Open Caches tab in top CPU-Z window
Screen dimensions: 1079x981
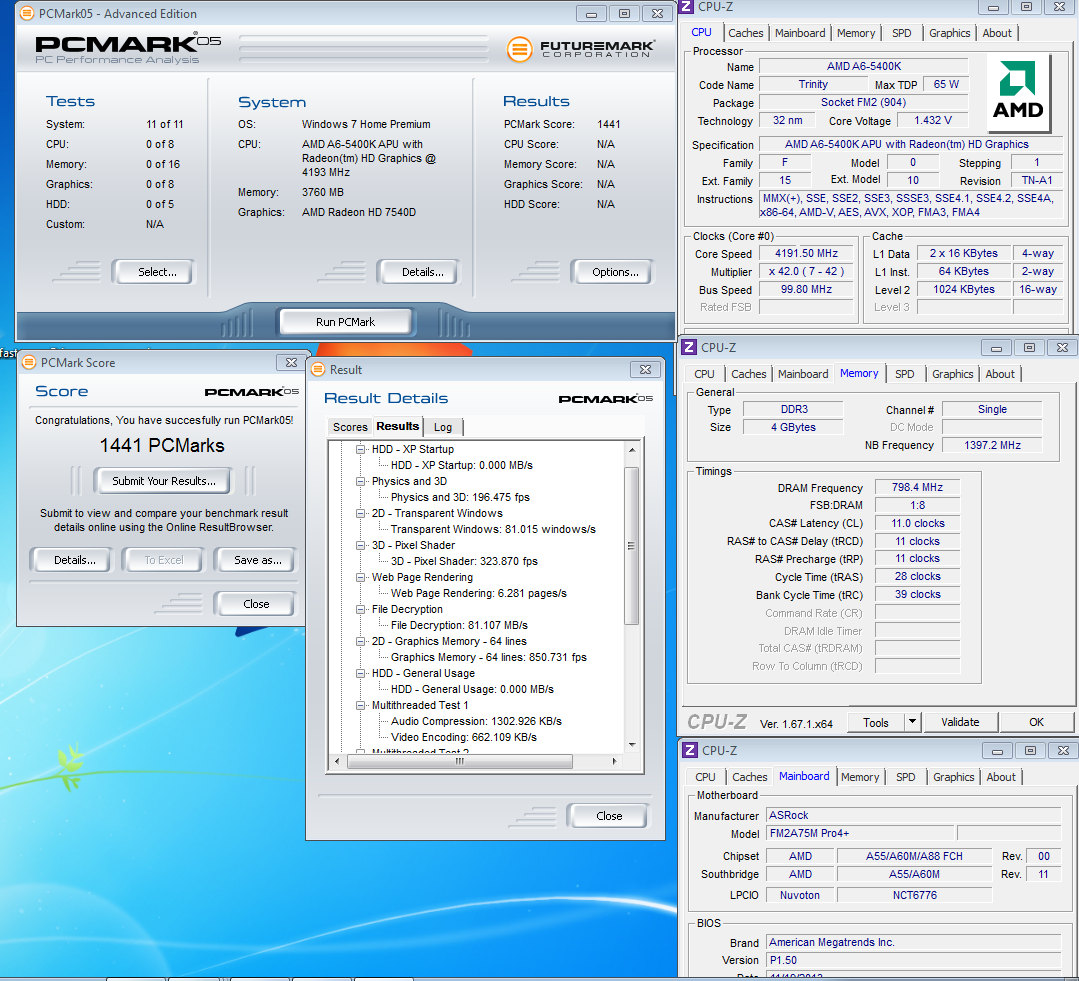[x=745, y=33]
